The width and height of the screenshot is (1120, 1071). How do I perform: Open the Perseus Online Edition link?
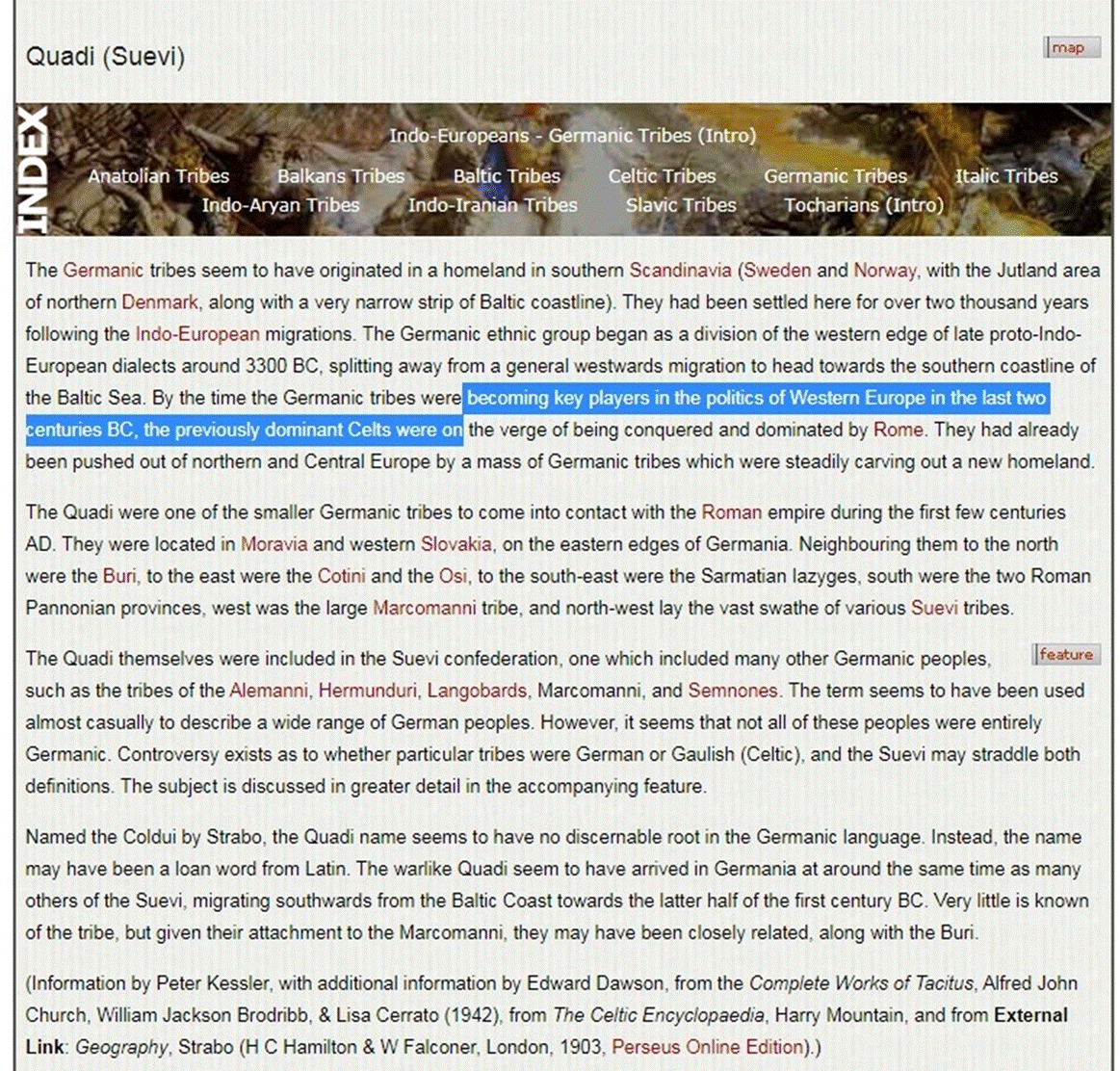708,1048
